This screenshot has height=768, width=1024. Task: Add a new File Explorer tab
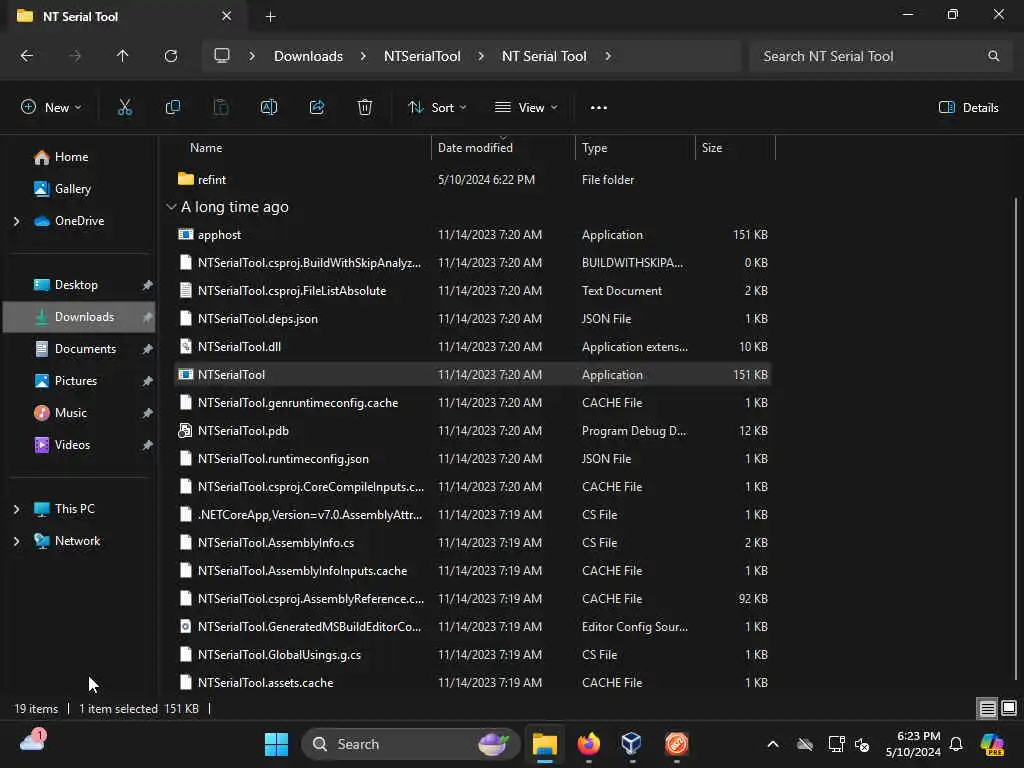[x=270, y=16]
